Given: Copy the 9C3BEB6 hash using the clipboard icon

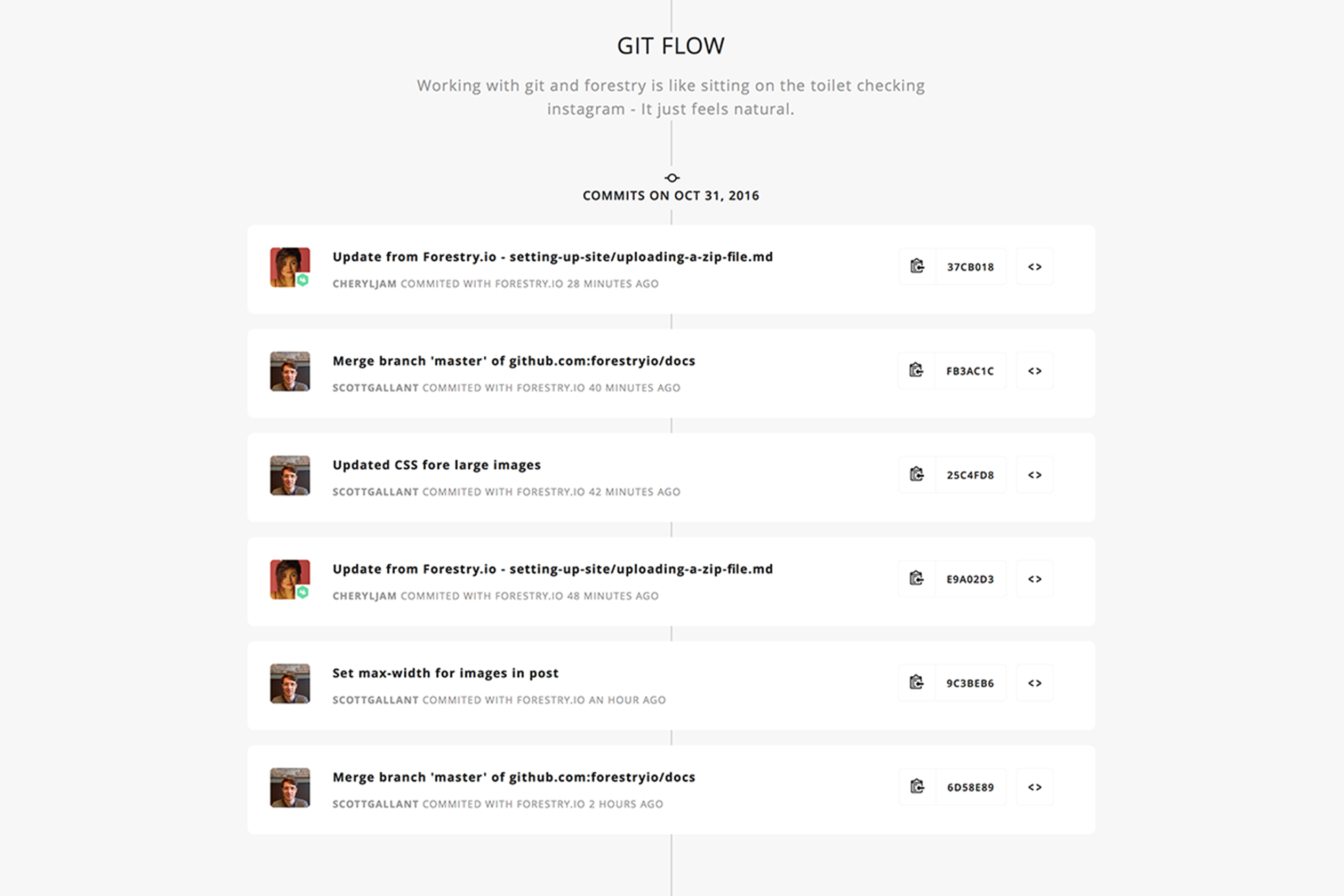Looking at the screenshot, I should click(917, 683).
